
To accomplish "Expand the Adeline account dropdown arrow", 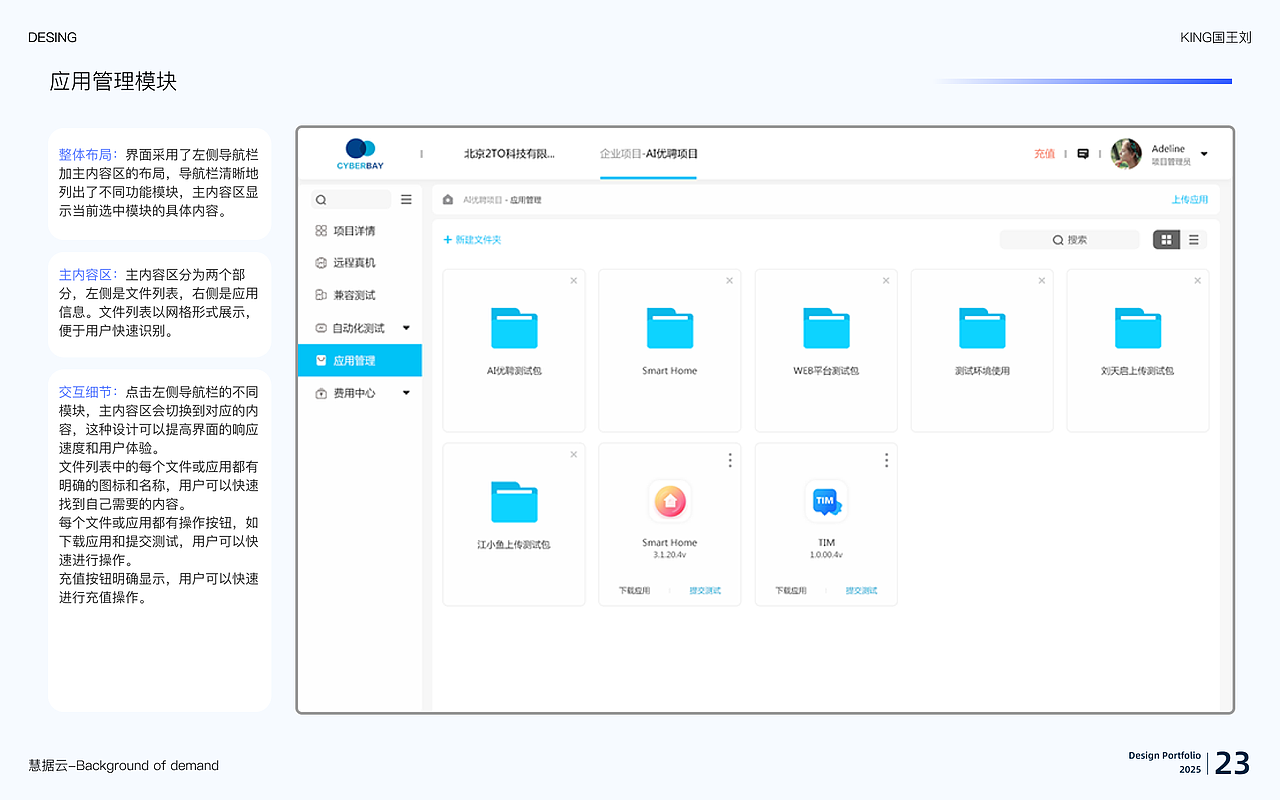I will 1204,154.
